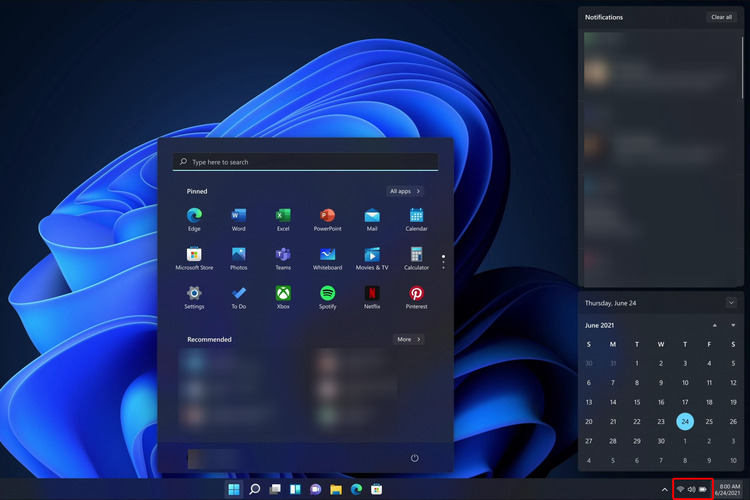750x500 pixels.
Task: Launch PowerPoint from the pinned section
Action: click(x=327, y=215)
